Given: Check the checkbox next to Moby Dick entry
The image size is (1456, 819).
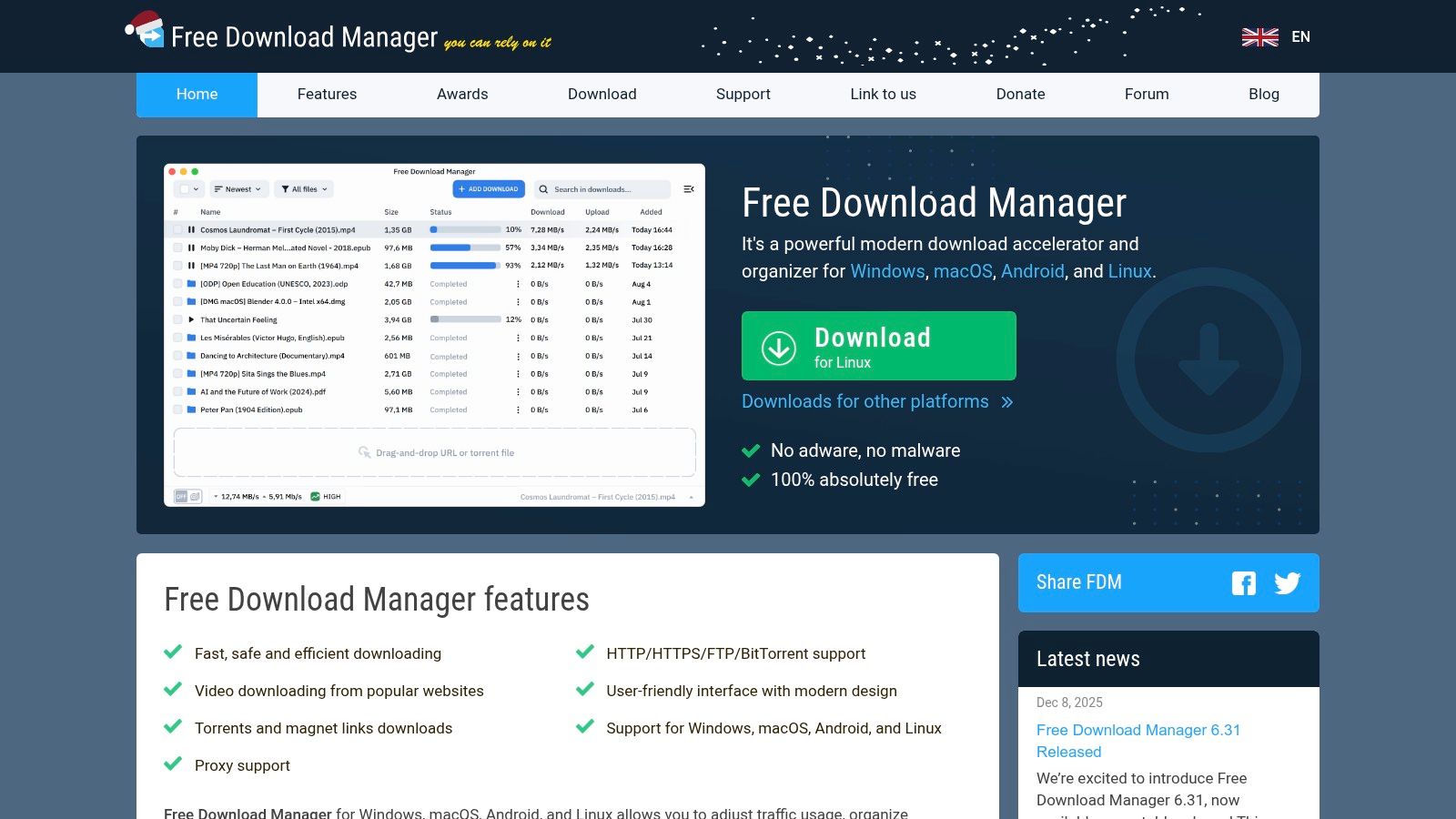Looking at the screenshot, I should tap(177, 248).
